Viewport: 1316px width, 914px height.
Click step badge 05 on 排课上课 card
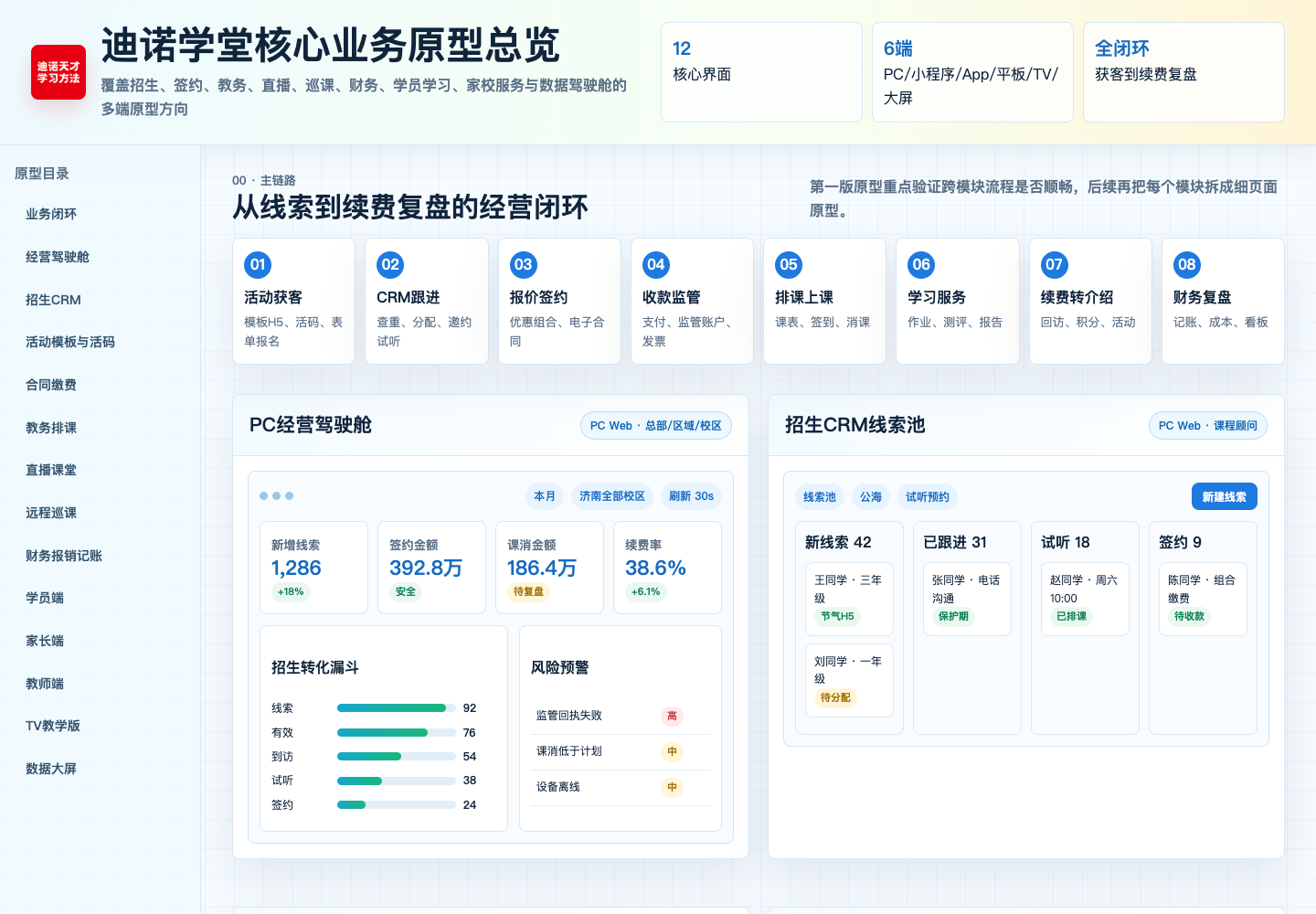point(789,265)
